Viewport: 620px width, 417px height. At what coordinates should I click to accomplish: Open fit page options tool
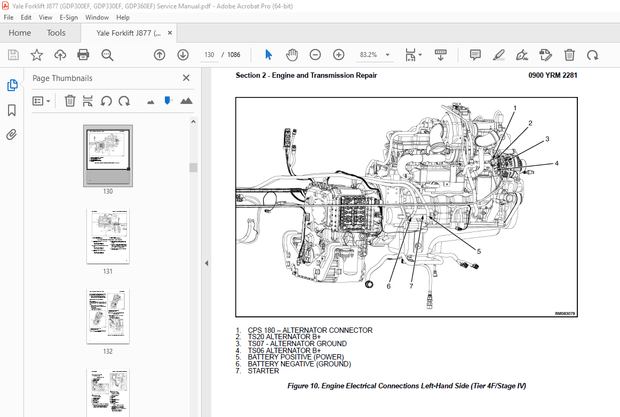click(413, 55)
